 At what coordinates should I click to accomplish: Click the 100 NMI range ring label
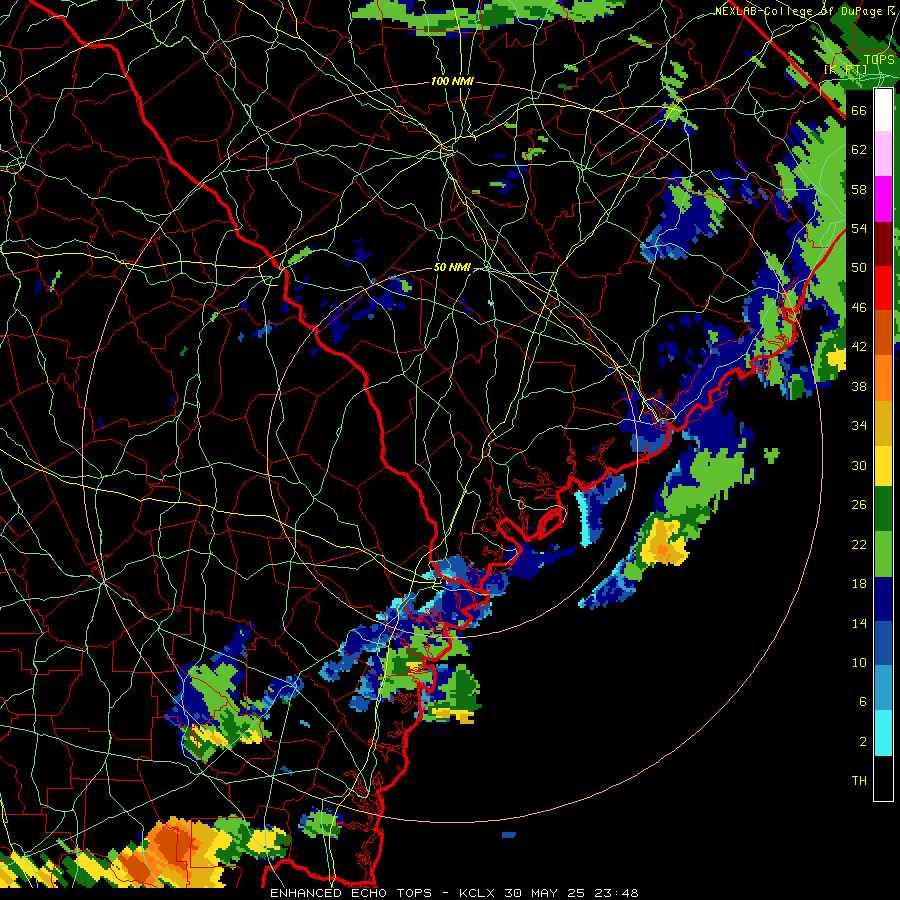(452, 81)
